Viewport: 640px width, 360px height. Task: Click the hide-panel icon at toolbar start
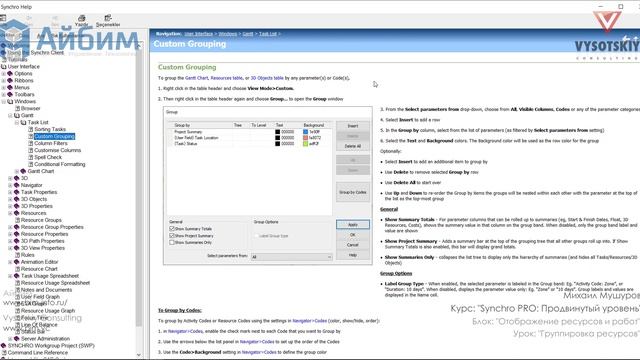tap(3, 18)
